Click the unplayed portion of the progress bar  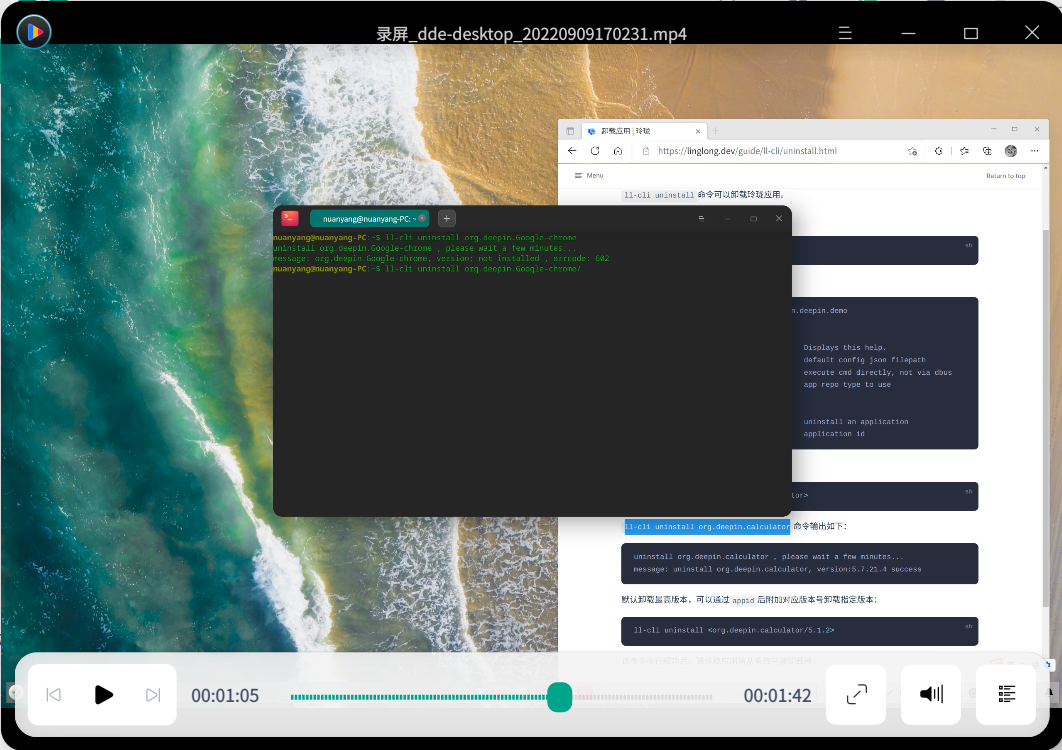click(640, 697)
